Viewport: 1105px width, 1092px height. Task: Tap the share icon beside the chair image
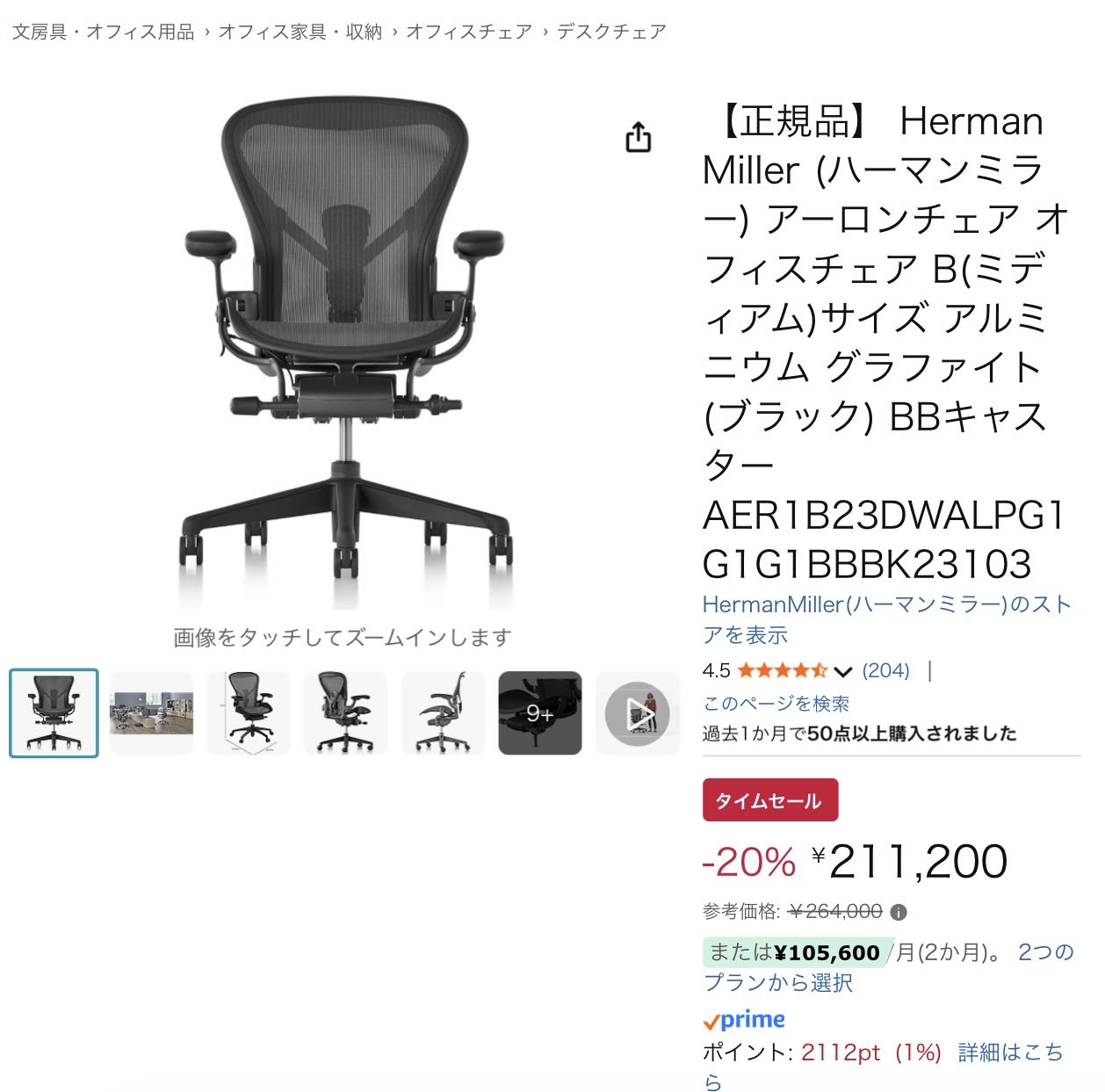pyautogui.click(x=639, y=138)
